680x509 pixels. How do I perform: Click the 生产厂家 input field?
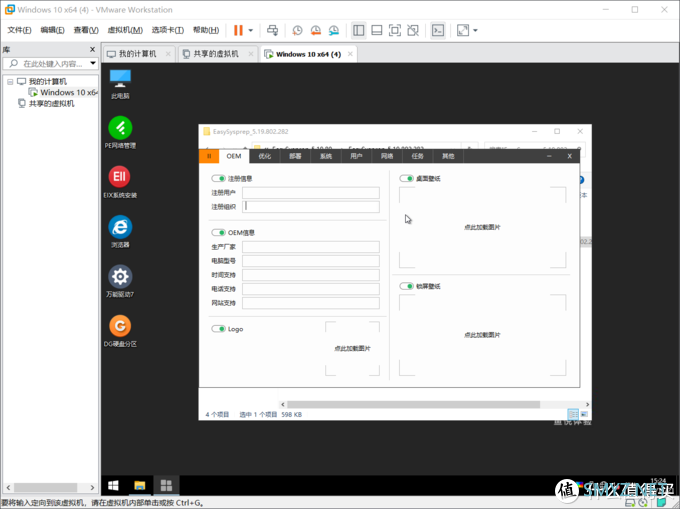tap(311, 247)
